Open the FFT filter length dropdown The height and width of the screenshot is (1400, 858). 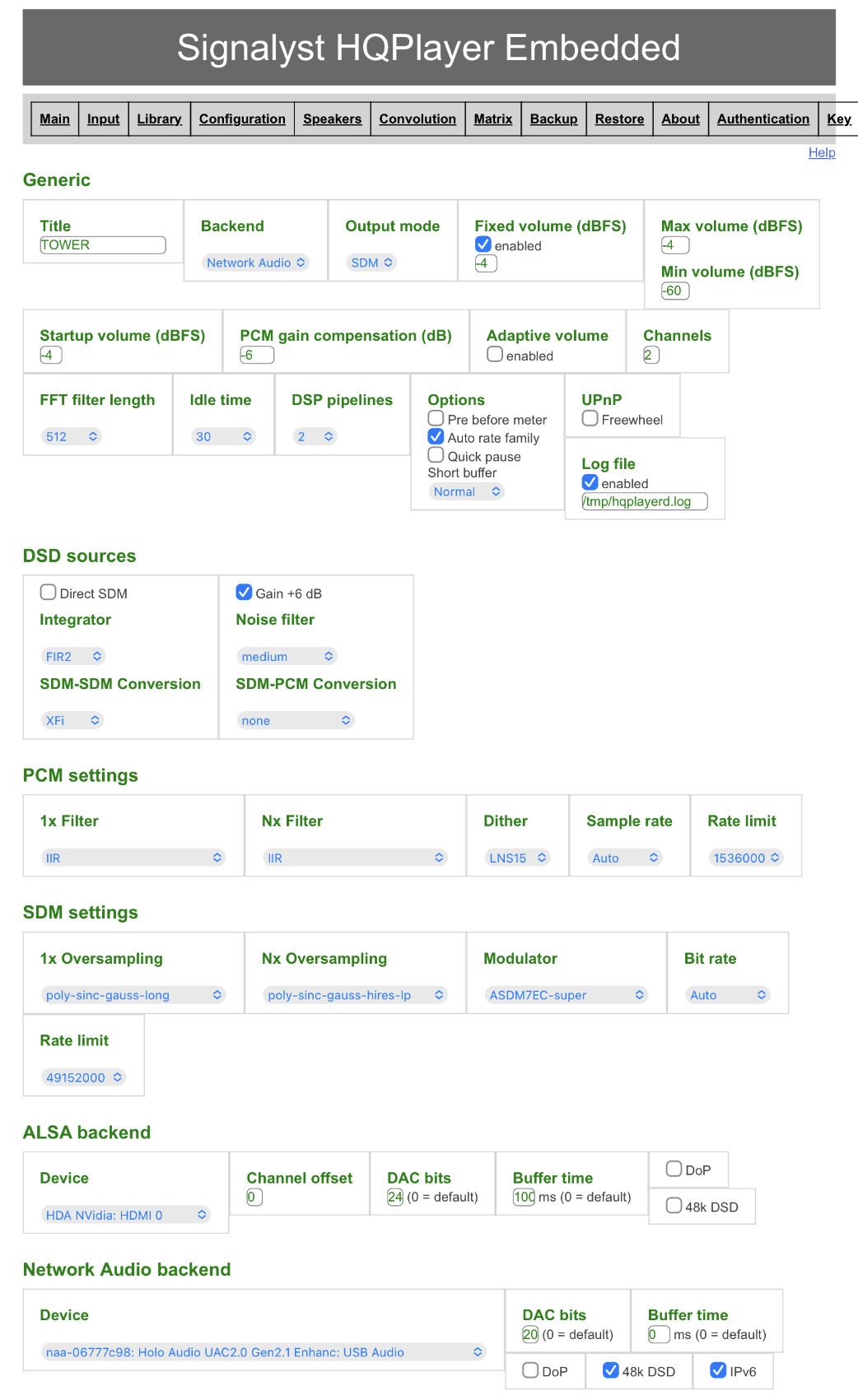(x=72, y=436)
